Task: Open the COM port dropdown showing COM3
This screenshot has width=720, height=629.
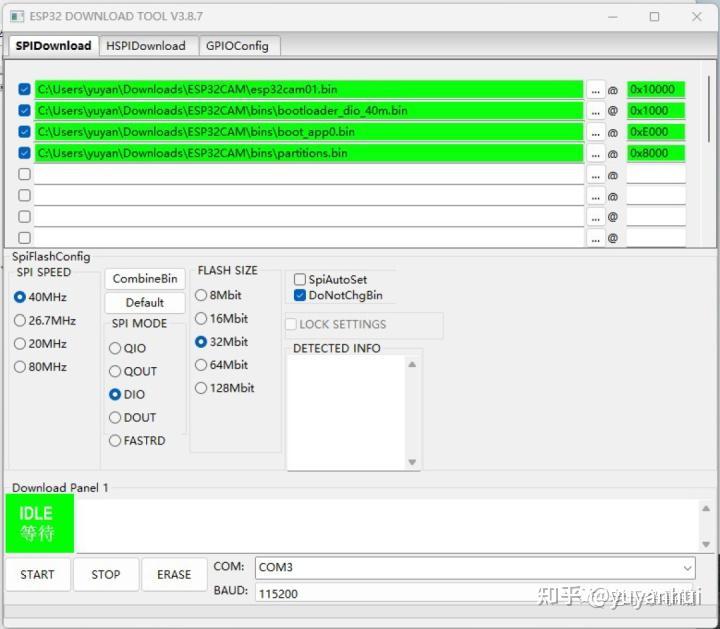Action: click(x=475, y=567)
